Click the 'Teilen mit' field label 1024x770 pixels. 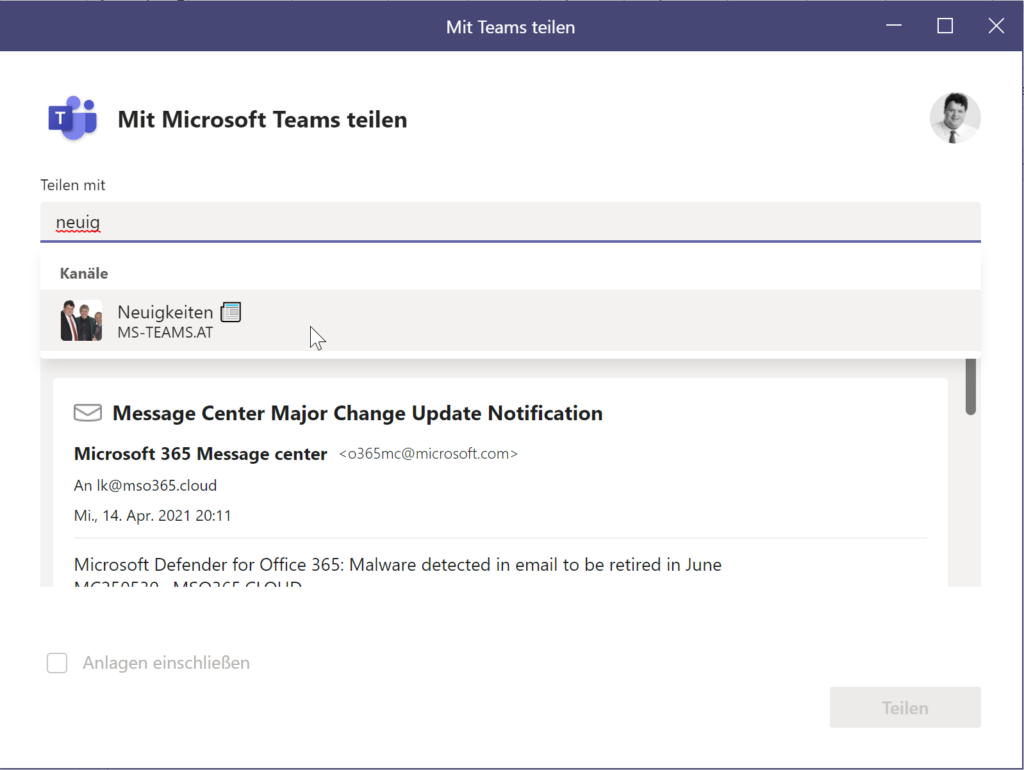click(72, 185)
